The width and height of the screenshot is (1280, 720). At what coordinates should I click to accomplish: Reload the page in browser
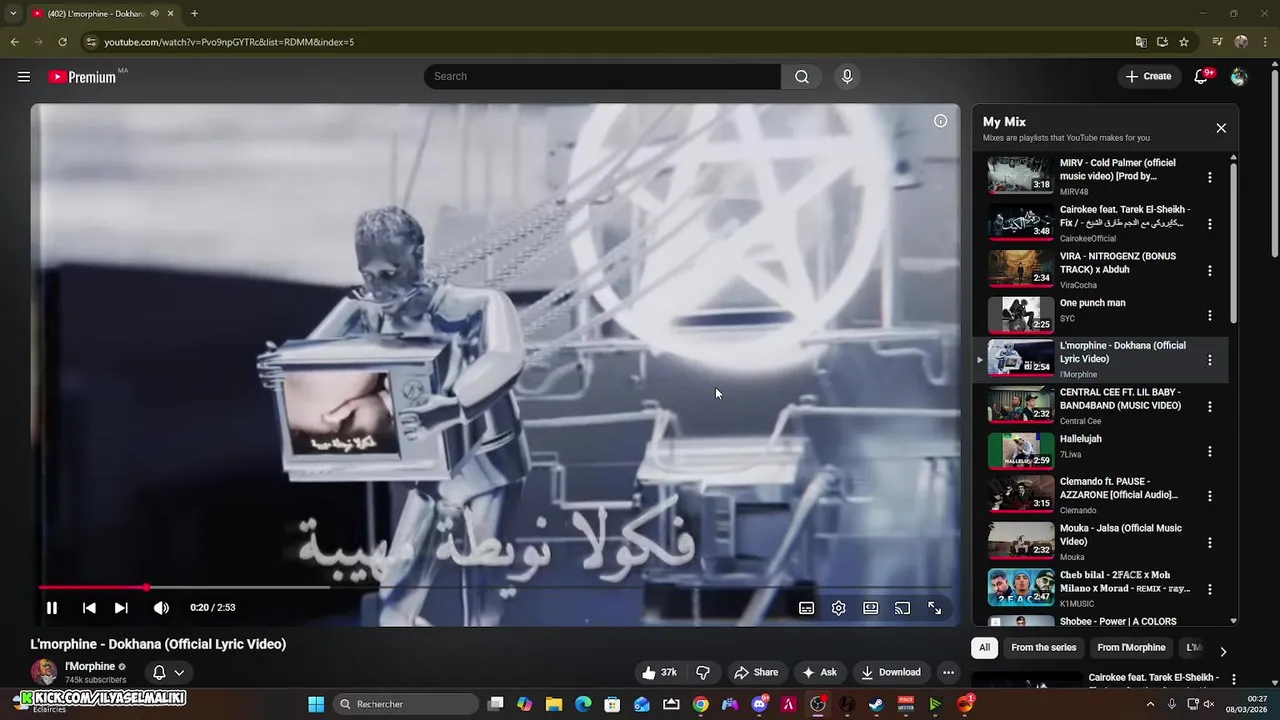point(62,42)
